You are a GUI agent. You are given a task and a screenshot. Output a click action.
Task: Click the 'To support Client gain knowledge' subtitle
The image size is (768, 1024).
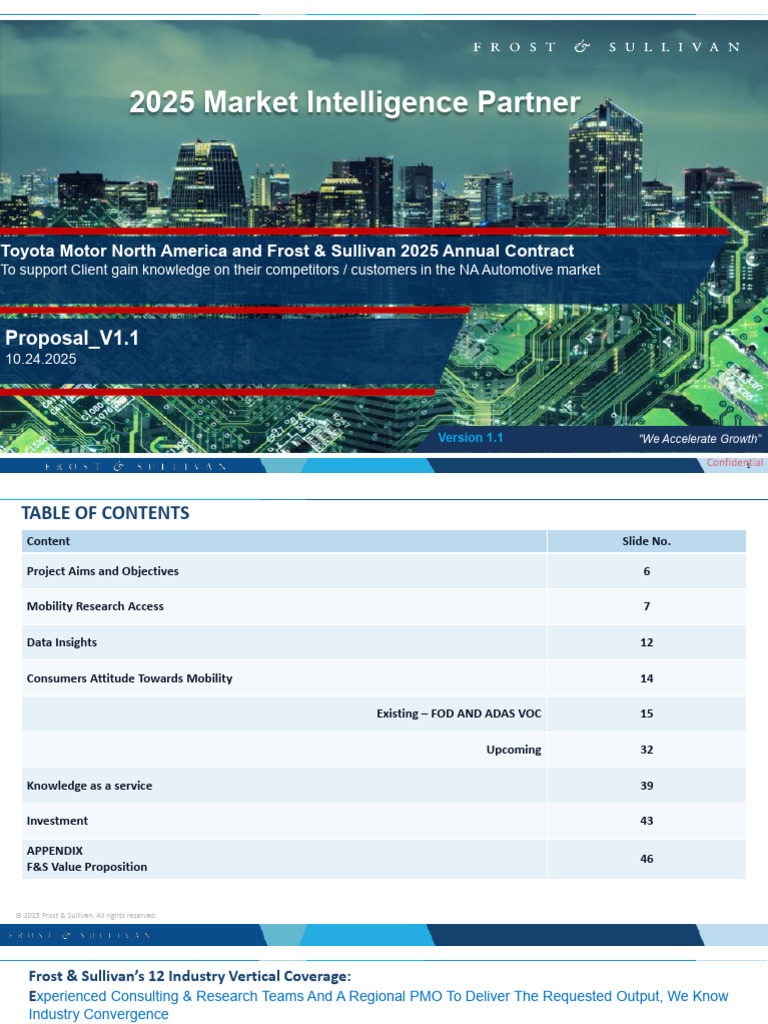300,270
